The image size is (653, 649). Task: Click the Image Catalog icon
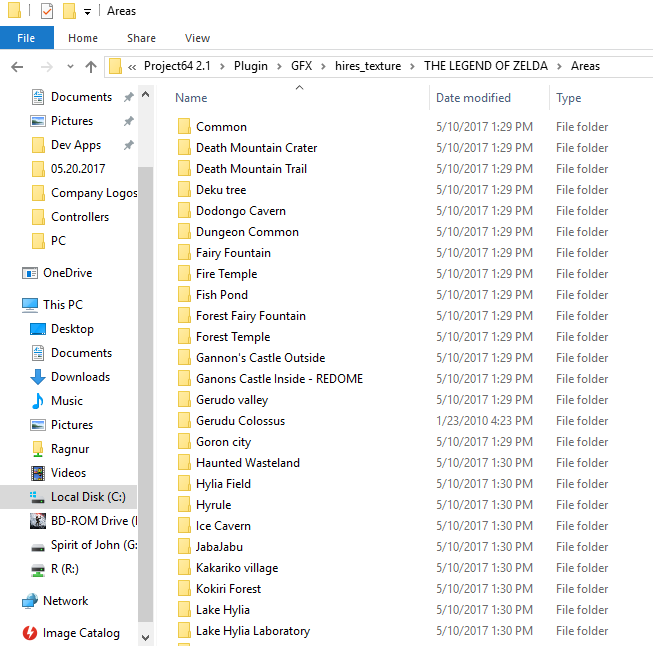click(30, 633)
